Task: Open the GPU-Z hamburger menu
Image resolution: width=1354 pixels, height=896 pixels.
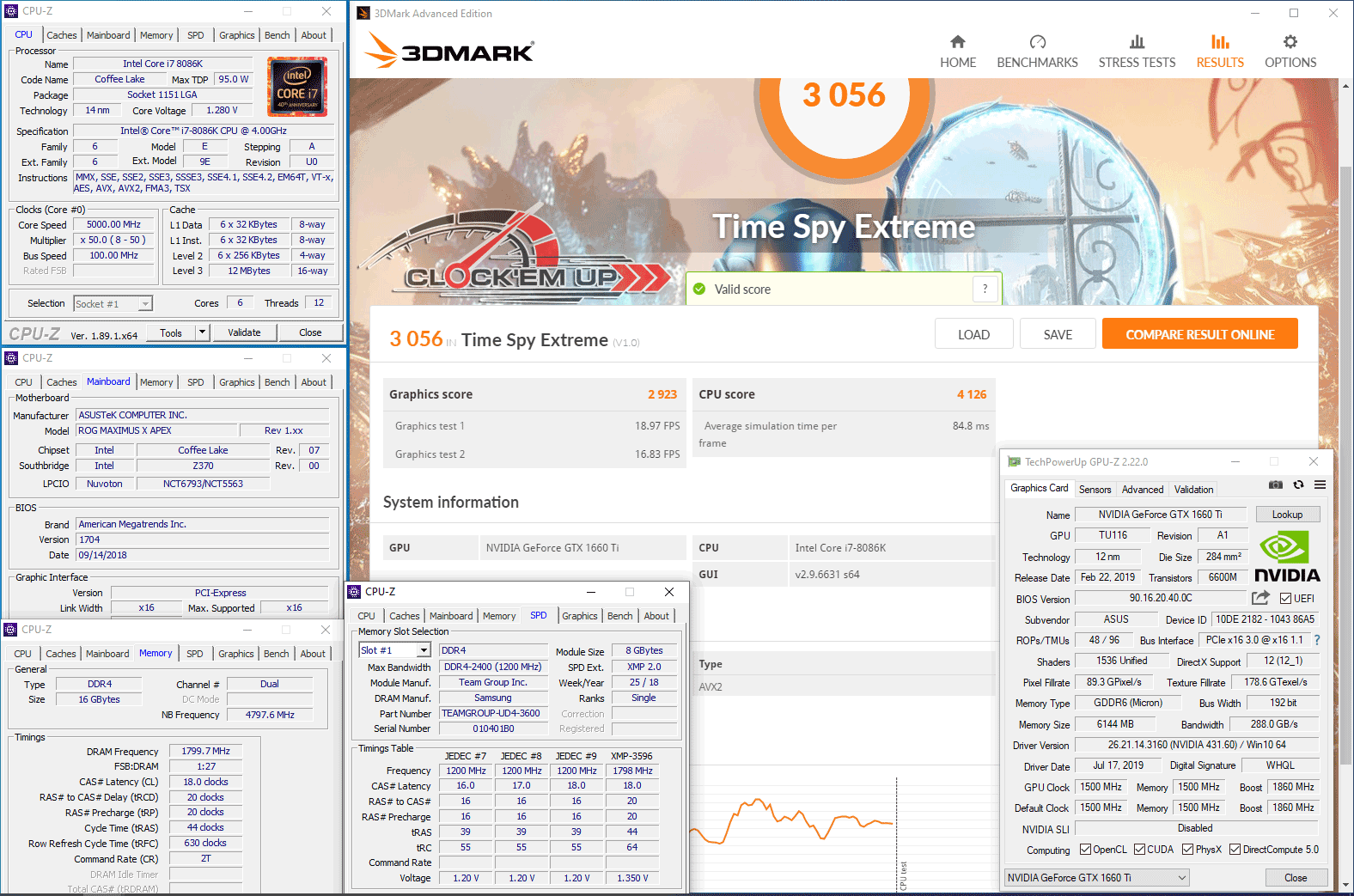Action: pos(1320,485)
